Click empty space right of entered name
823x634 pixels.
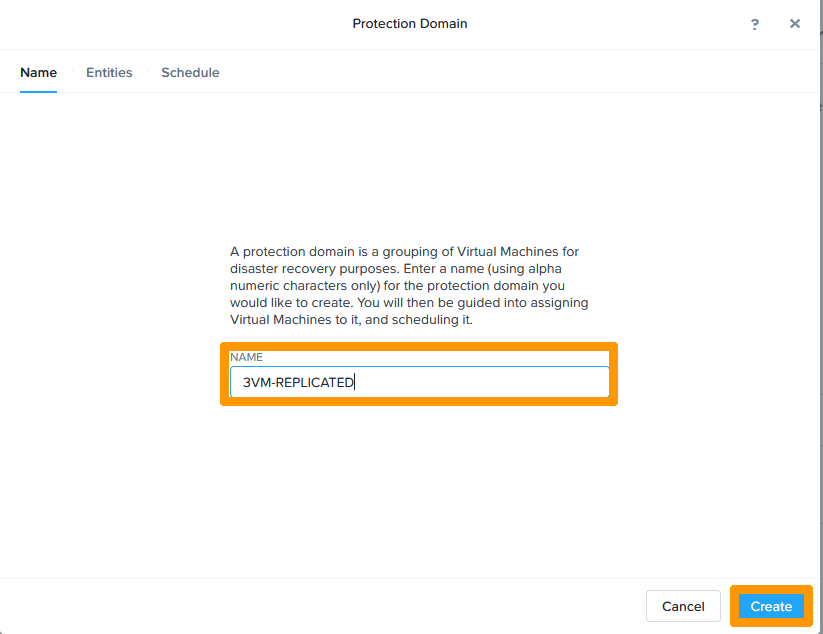[x=480, y=382]
